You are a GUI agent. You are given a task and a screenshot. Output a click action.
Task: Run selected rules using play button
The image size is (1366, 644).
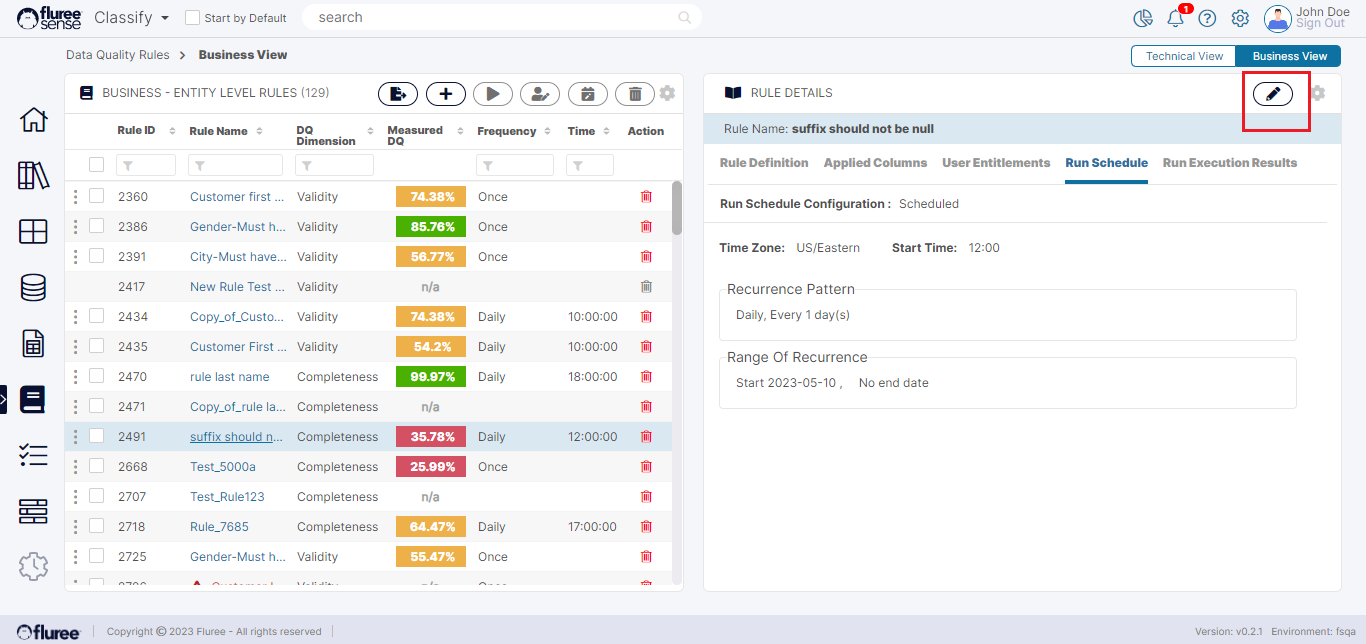pos(492,94)
